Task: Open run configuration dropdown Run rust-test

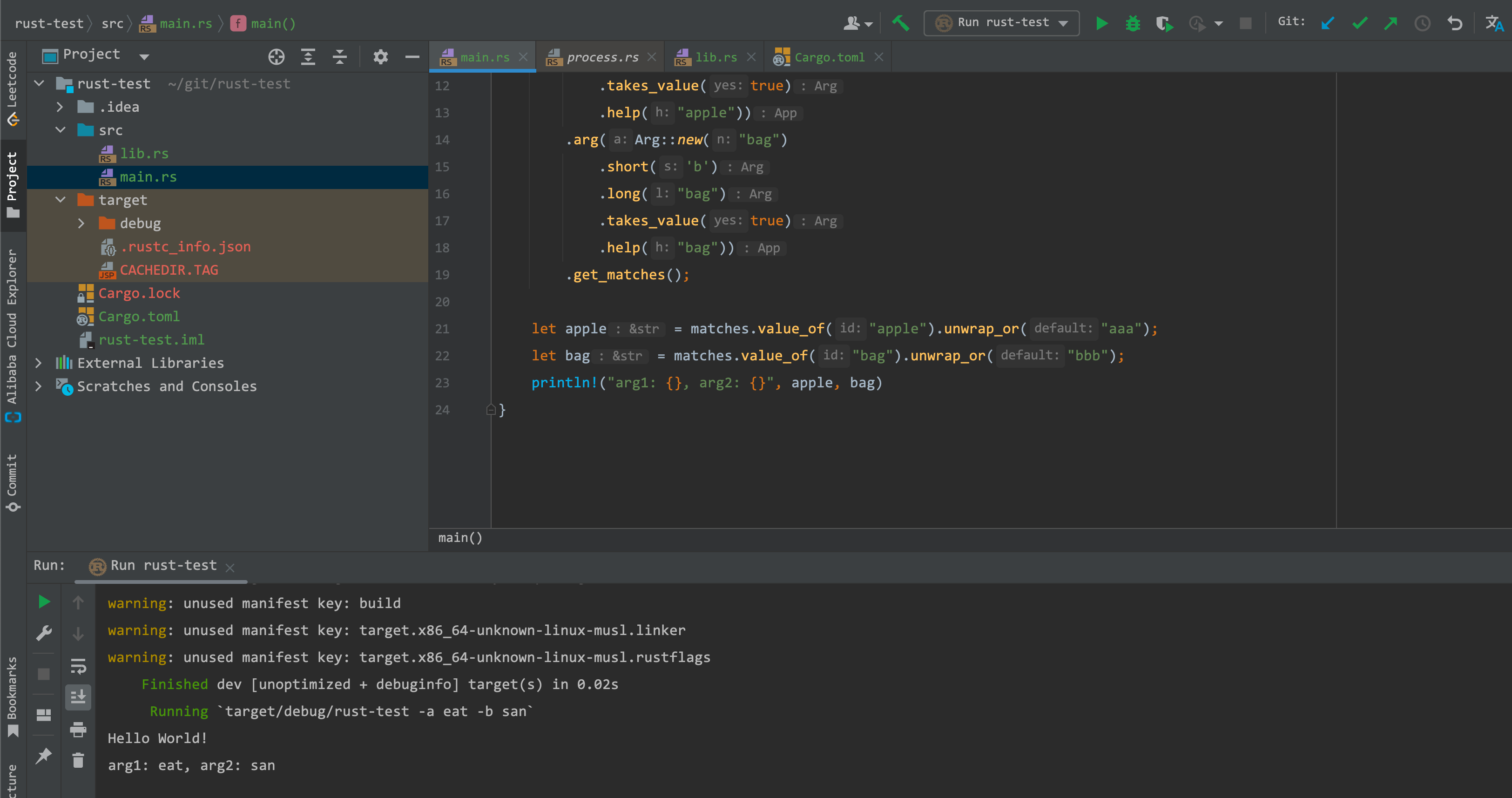Action: pyautogui.click(x=1001, y=23)
